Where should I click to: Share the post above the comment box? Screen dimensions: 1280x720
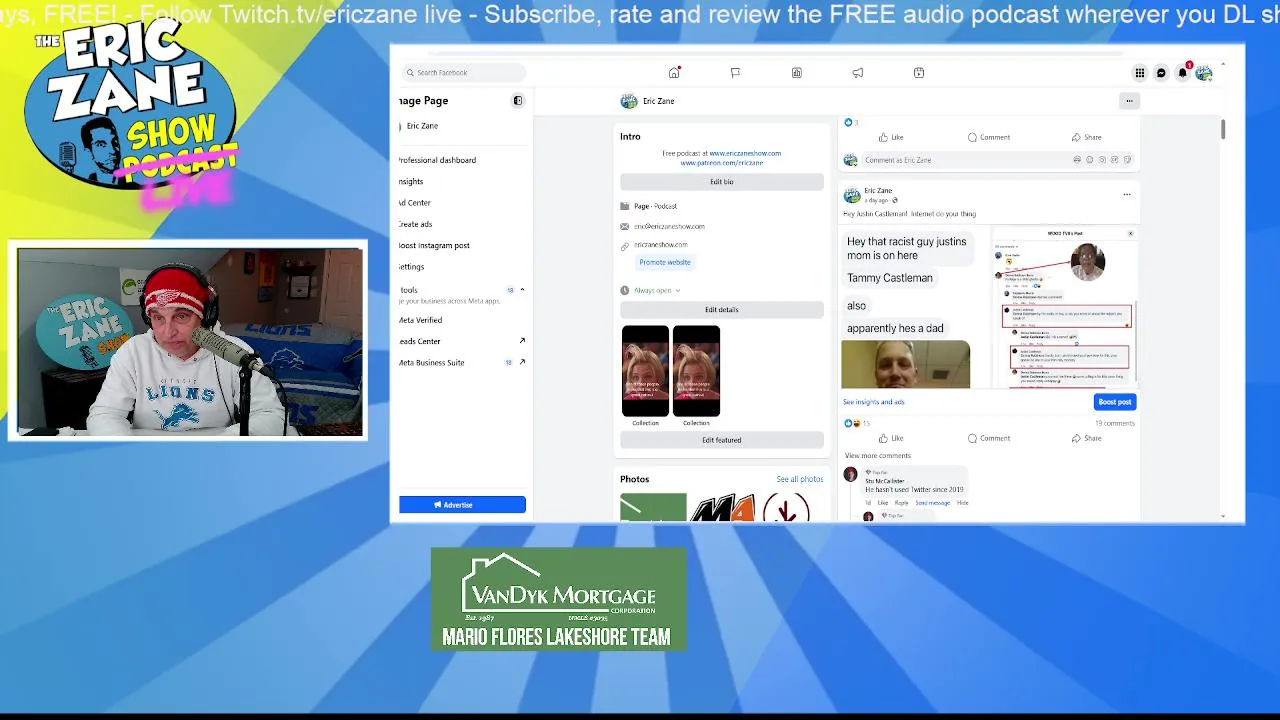[x=1086, y=137]
